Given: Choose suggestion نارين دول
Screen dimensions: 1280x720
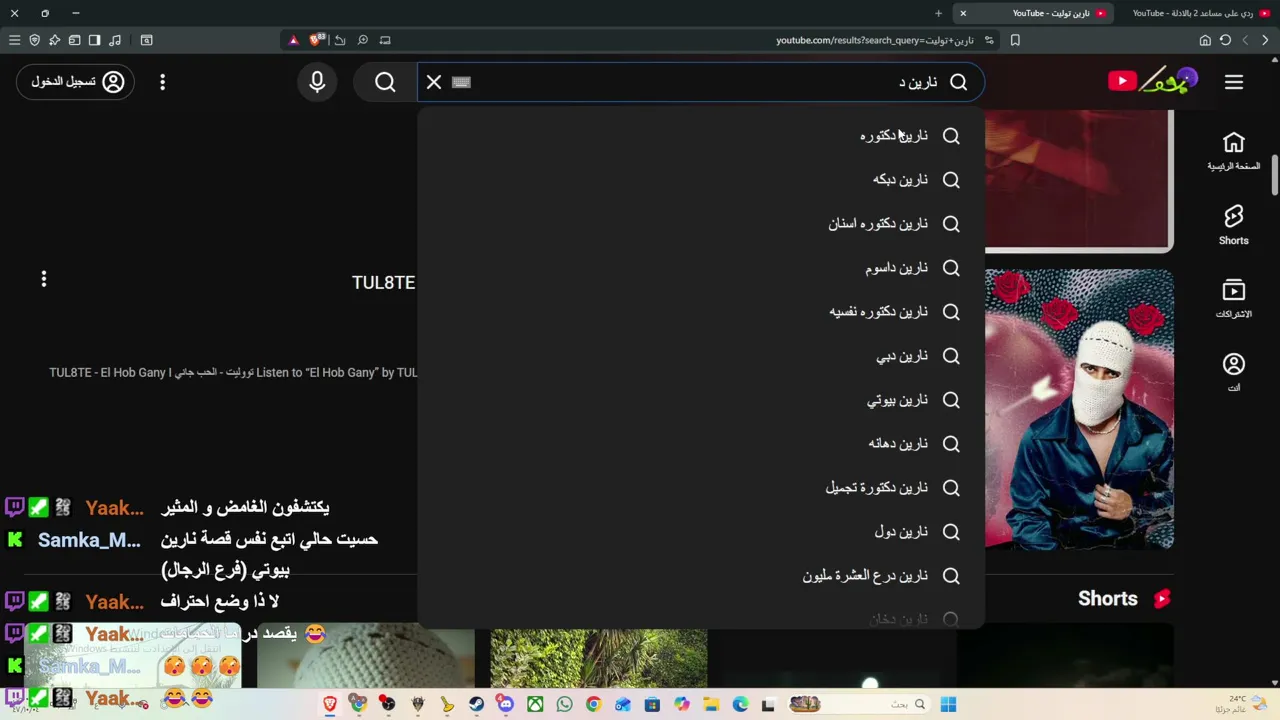Looking at the screenshot, I should [701, 532].
